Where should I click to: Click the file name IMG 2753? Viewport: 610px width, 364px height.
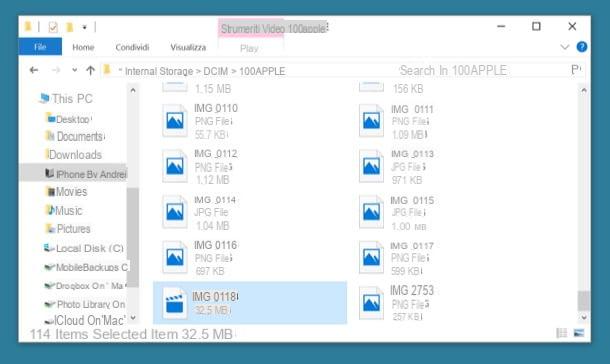(x=412, y=290)
